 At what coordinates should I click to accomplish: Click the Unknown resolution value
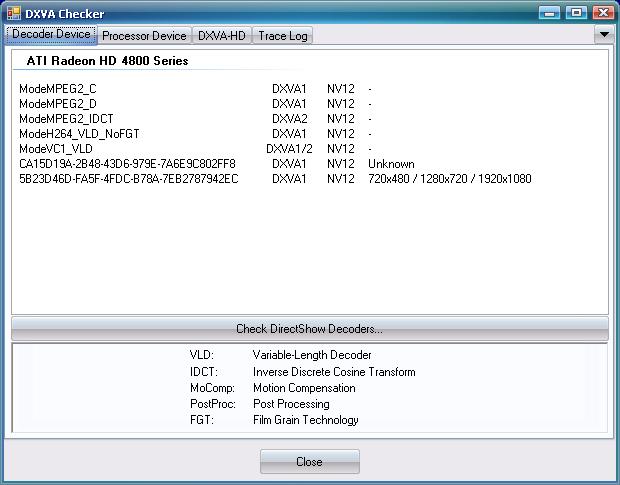coord(391,164)
